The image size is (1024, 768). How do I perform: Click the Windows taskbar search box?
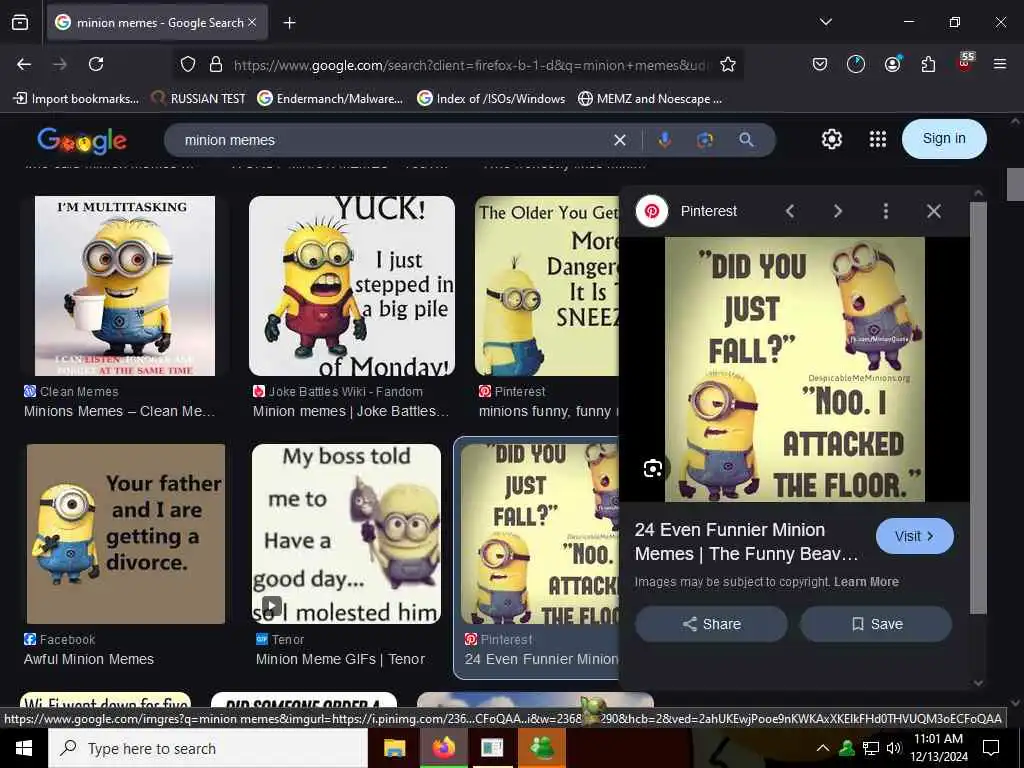(208, 748)
